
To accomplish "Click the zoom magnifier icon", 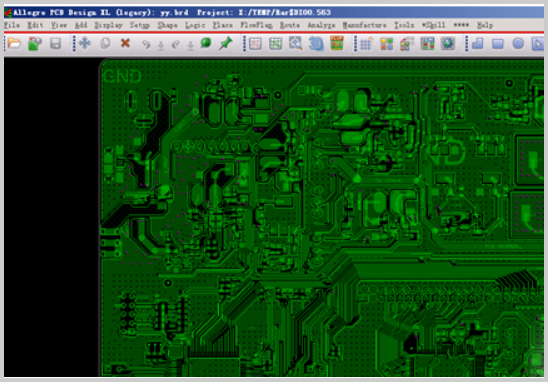I will tap(296, 44).
